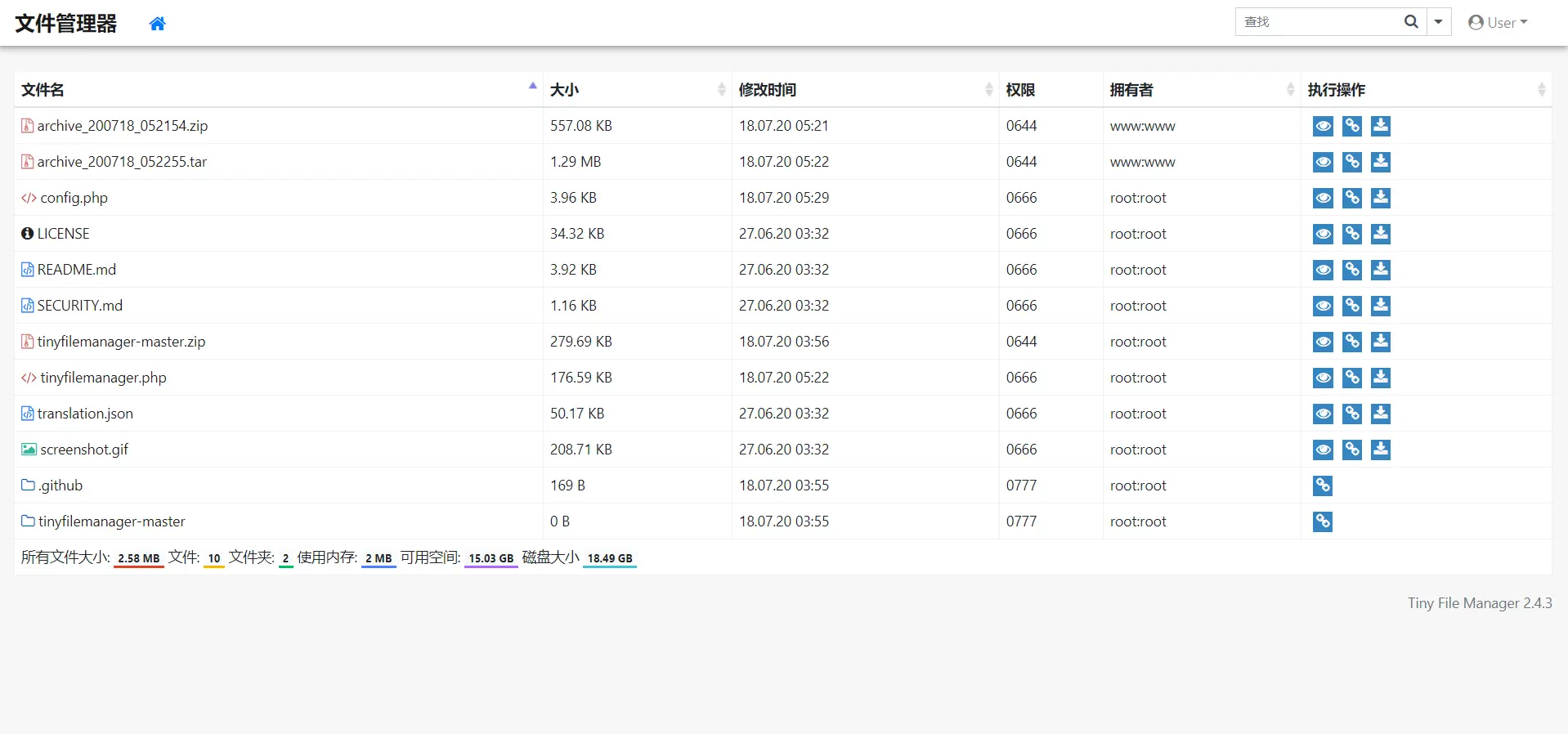Preview archive_200718_052255.tar with eye icon
Screen dimensions: 1568x734
pyautogui.click(x=1324, y=162)
